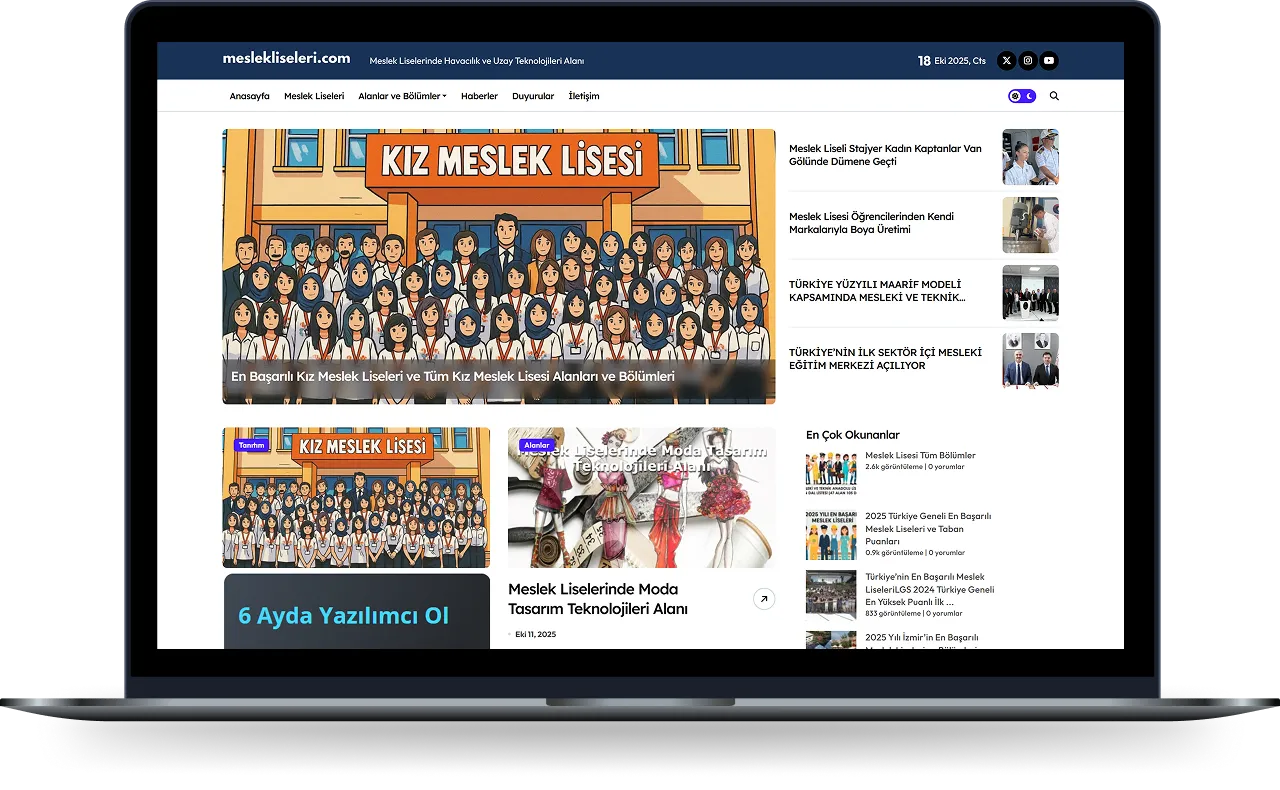Open the Boya Üretimi article thumbnail

1030,225
